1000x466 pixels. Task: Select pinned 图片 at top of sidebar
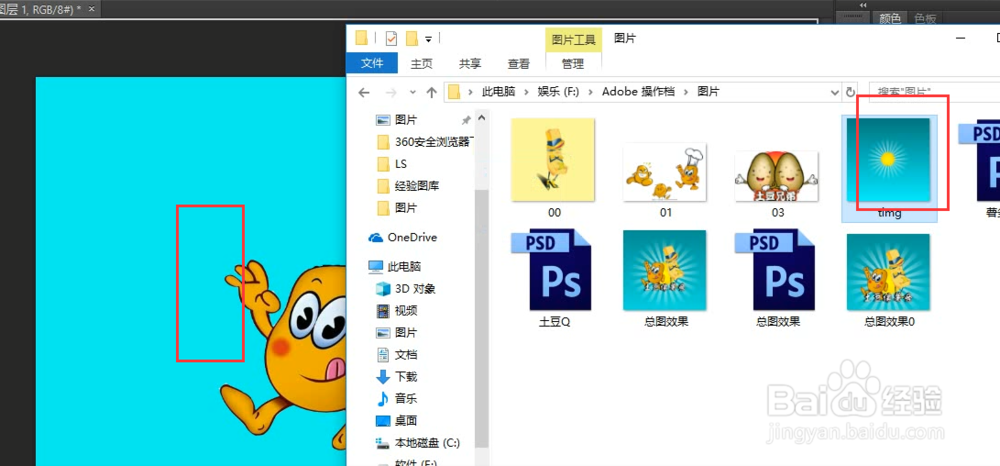click(406, 120)
